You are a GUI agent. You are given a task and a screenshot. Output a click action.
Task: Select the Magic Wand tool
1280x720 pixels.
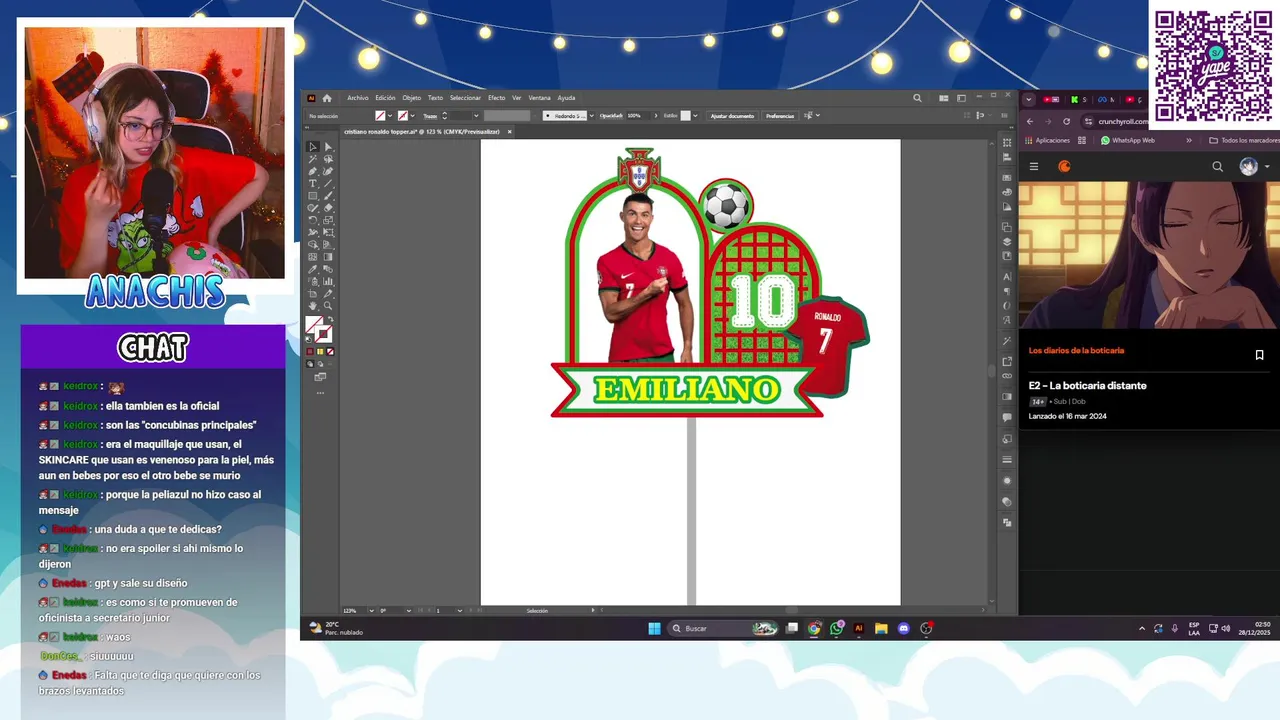(x=313, y=159)
